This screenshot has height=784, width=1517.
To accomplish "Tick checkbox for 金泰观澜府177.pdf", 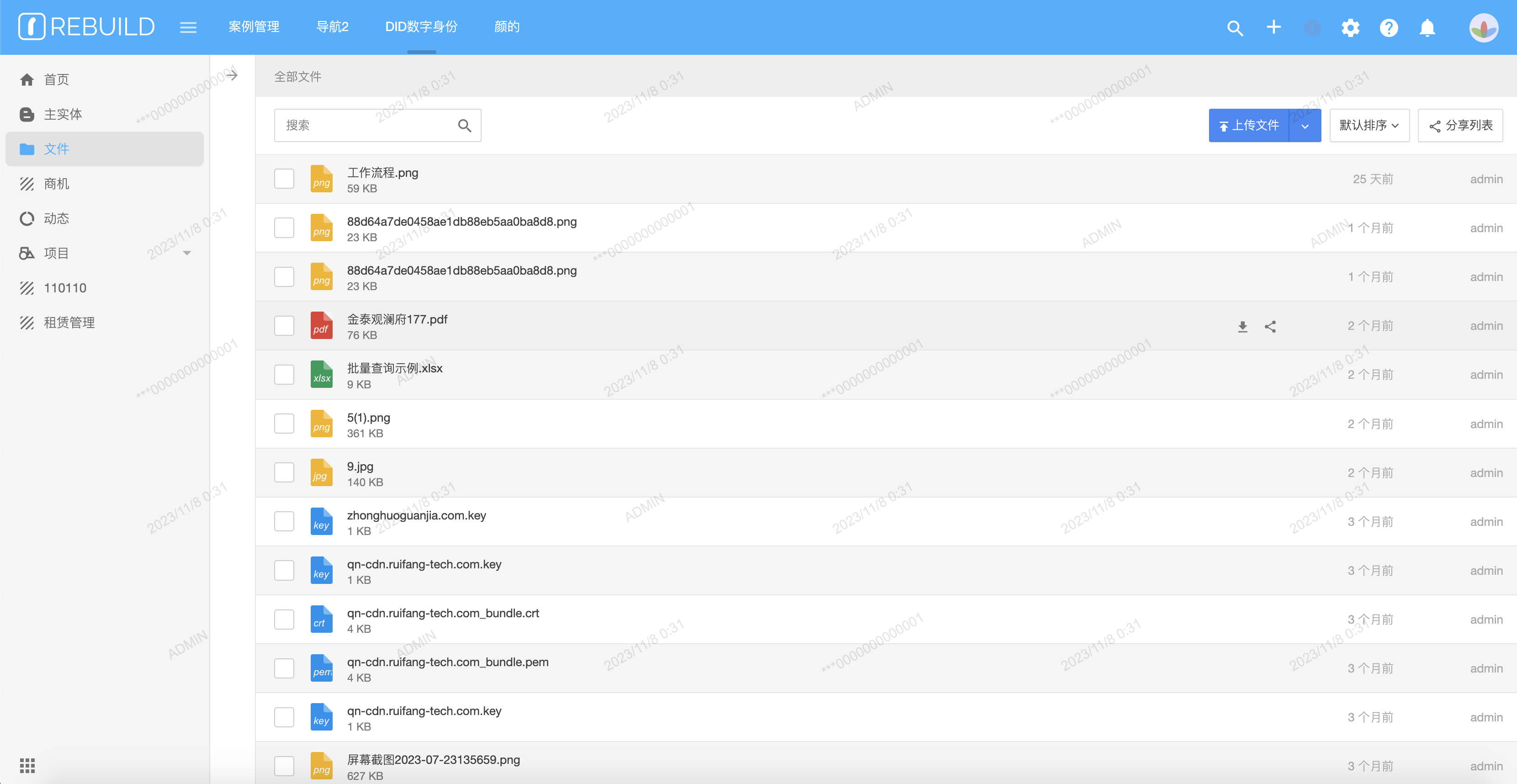I will click(x=284, y=326).
